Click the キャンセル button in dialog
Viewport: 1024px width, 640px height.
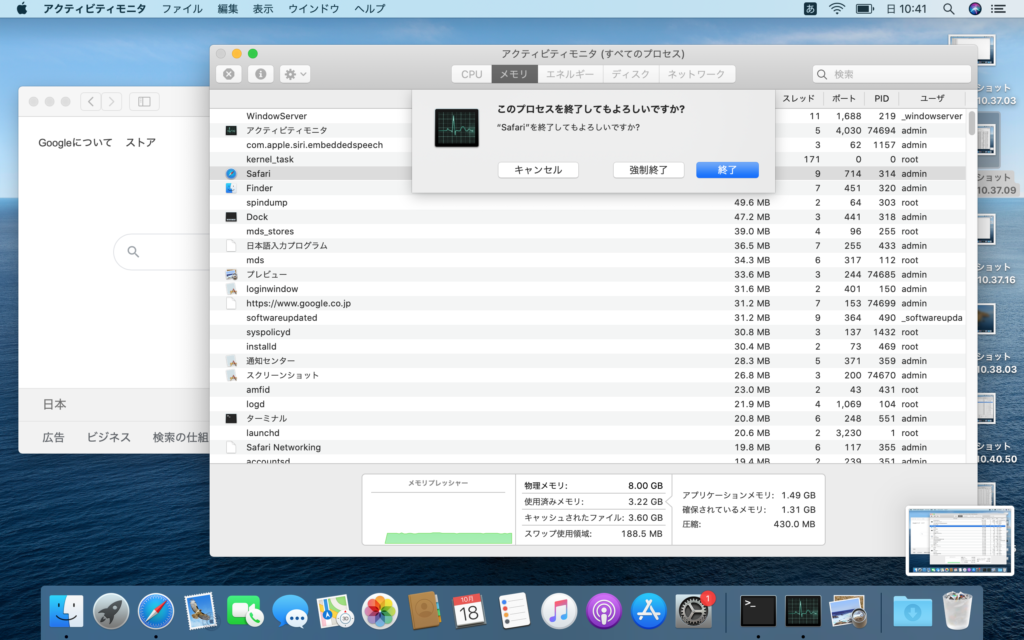(538, 170)
